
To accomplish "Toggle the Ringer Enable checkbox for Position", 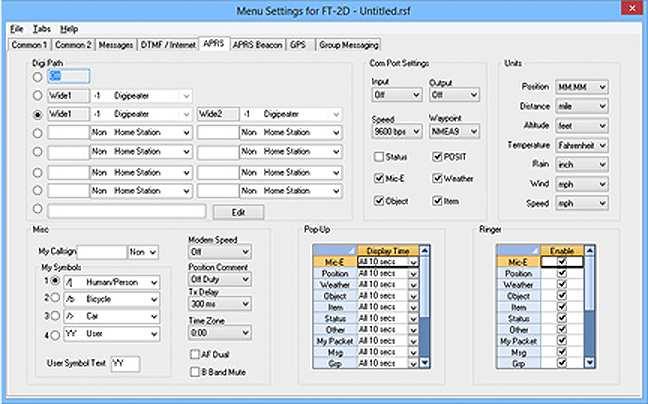I will coord(562,273).
